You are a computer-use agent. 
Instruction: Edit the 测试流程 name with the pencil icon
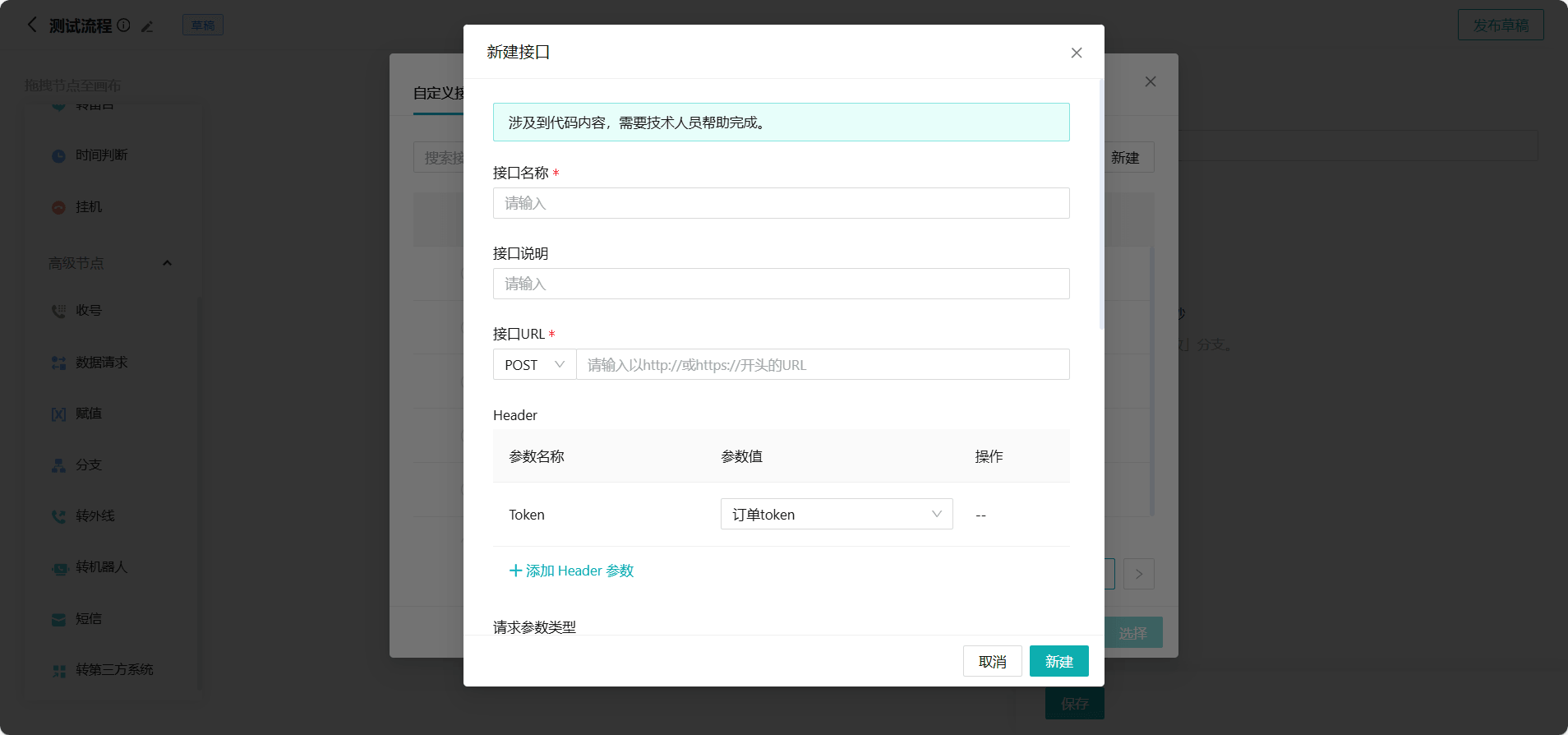pos(147,26)
